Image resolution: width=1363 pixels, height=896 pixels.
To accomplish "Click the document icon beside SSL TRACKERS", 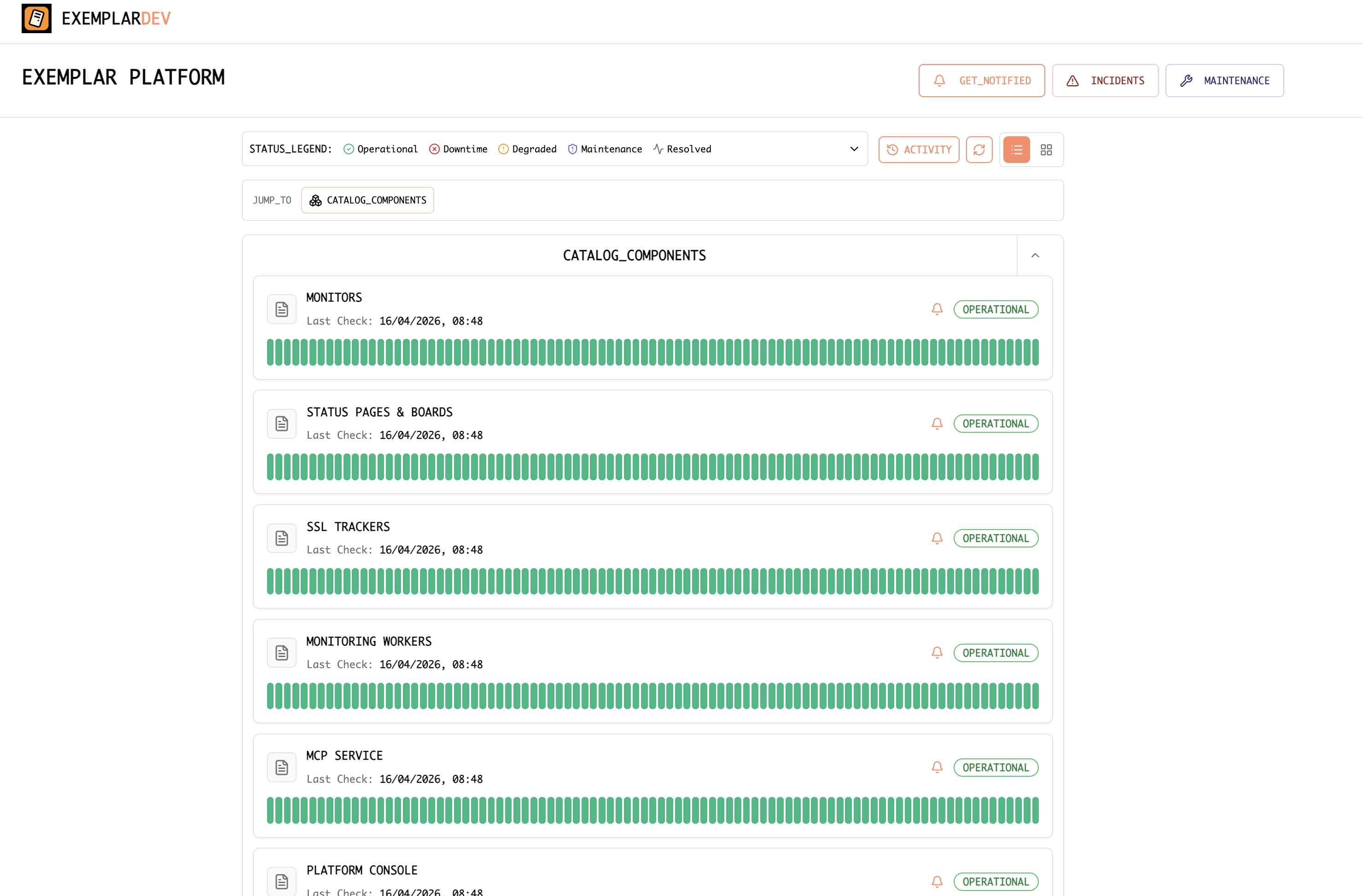I will click(x=281, y=538).
